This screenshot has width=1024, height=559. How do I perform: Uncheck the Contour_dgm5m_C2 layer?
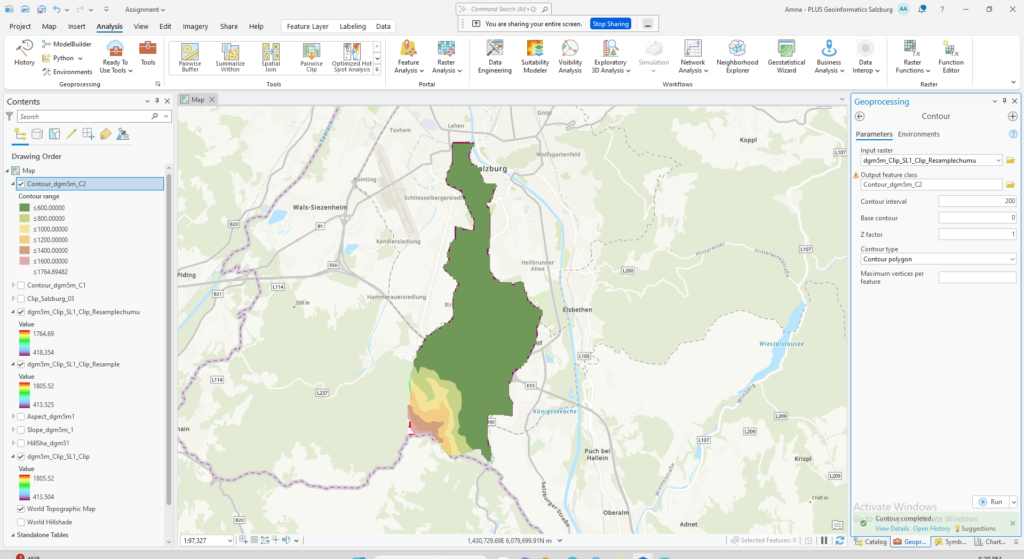pyautogui.click(x=21, y=184)
